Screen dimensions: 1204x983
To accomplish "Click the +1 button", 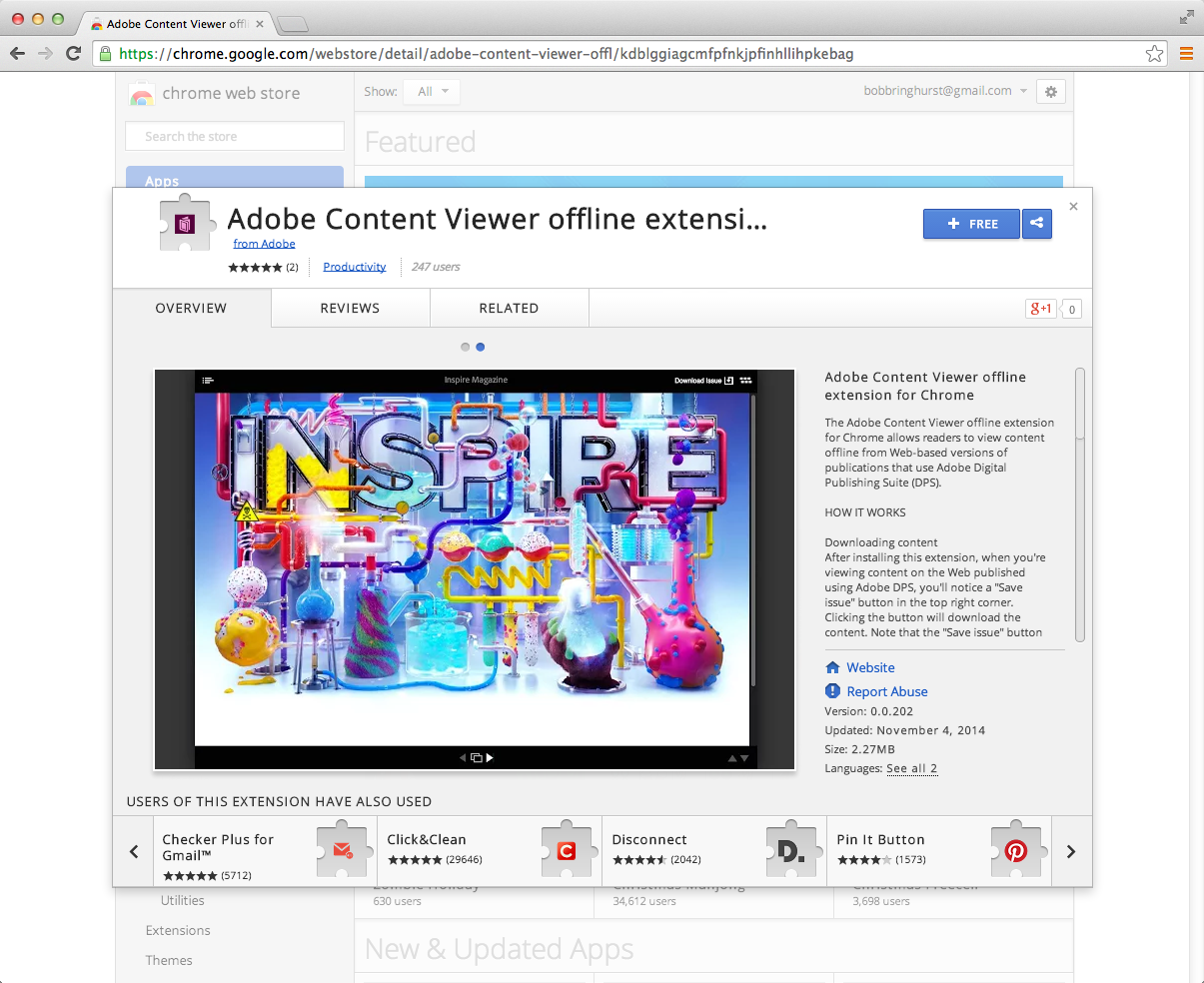I will pyautogui.click(x=1040, y=309).
